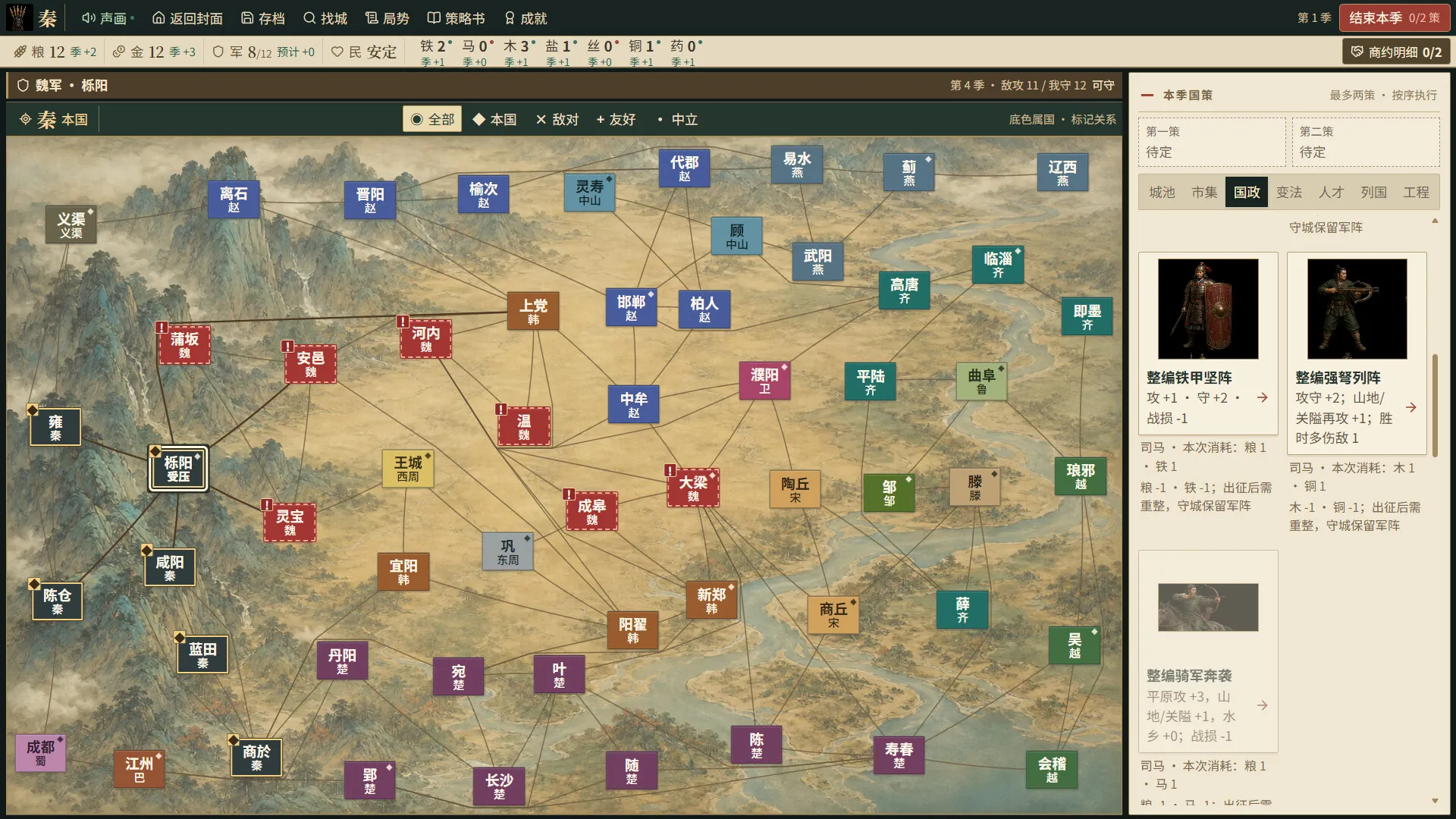The height and width of the screenshot is (819, 1456).
Task: Filter map by 中立 neutral states
Action: coord(677,119)
